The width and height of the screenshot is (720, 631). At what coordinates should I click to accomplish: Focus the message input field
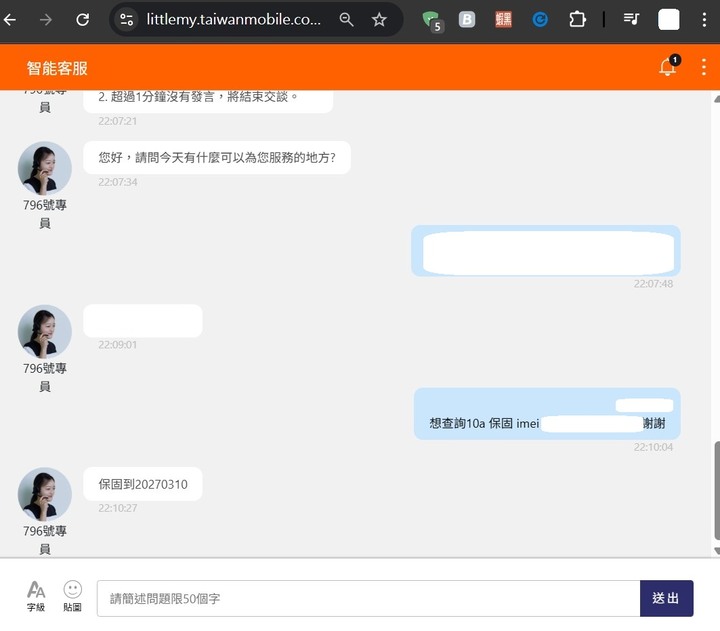[x=368, y=598]
